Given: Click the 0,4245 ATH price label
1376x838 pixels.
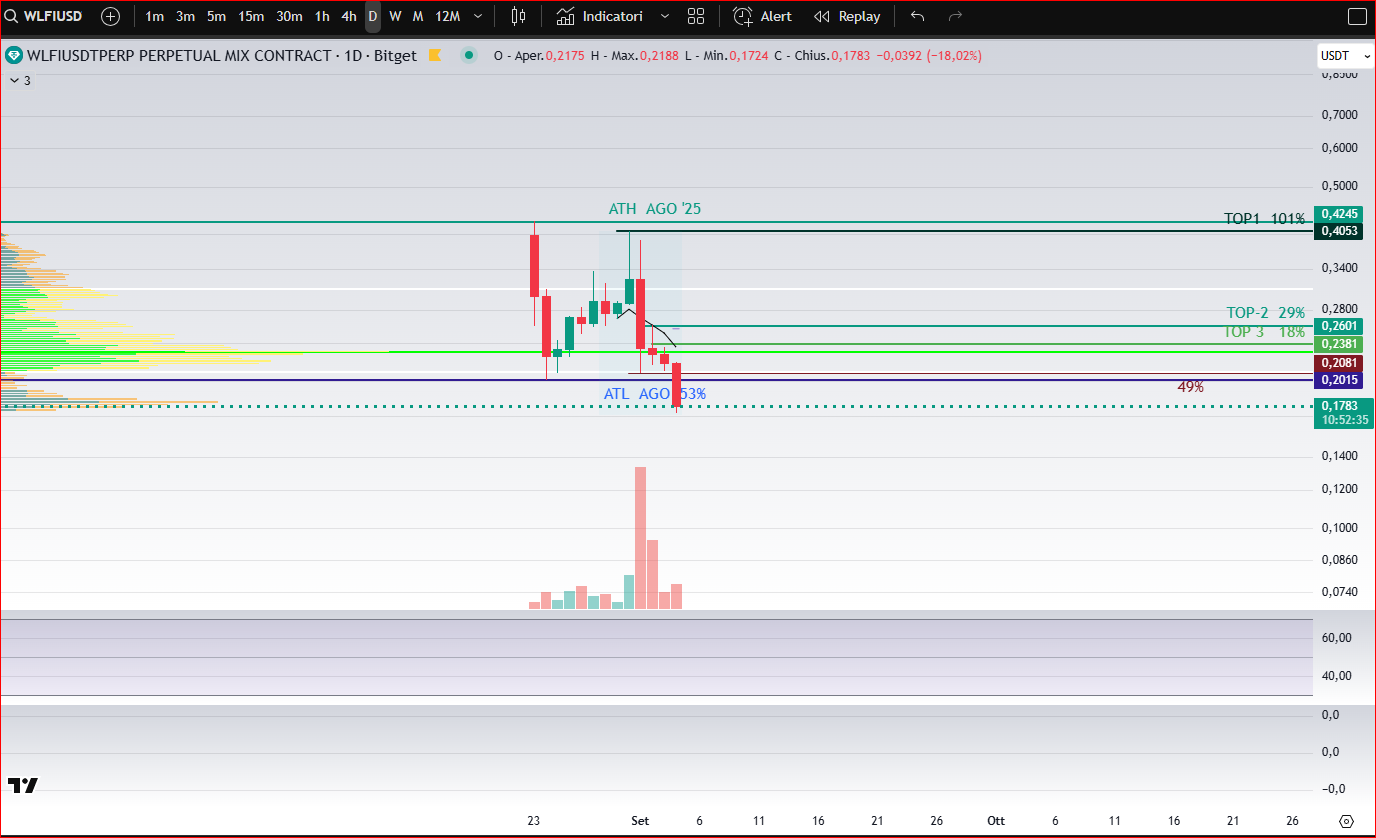Looking at the screenshot, I should [1340, 214].
